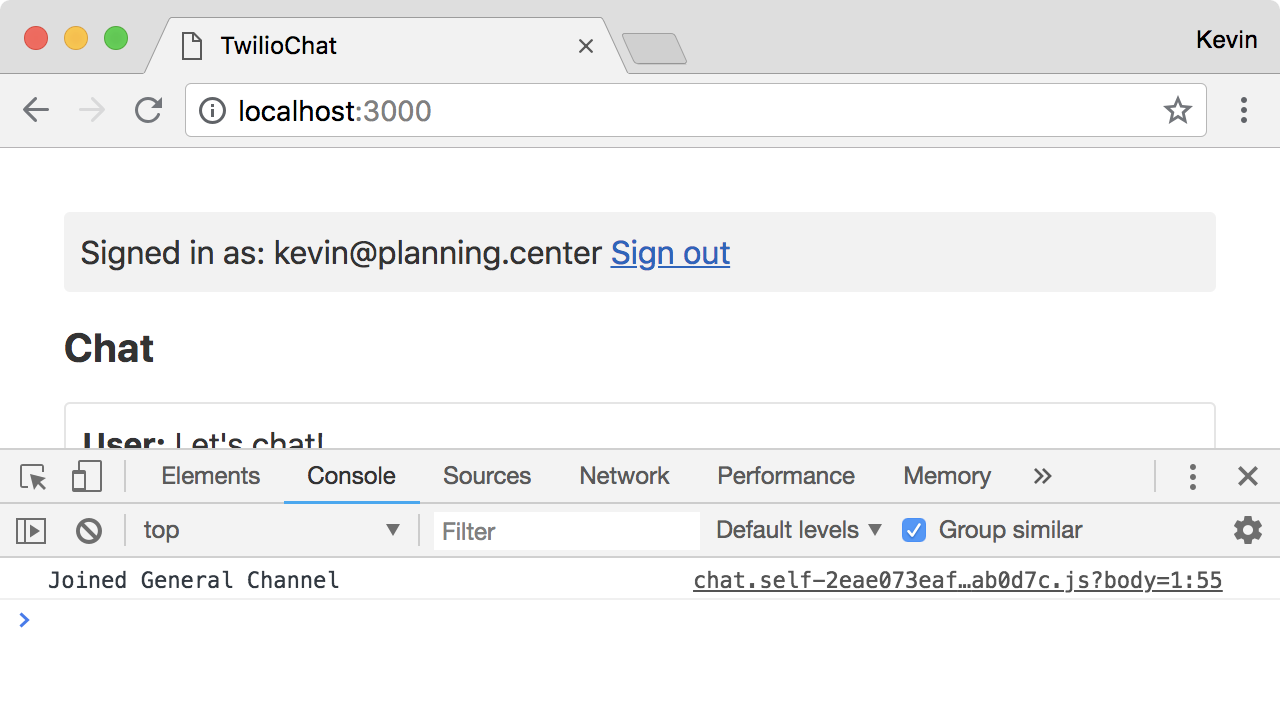Open console settings gear icon
The image size is (1280, 724).
pos(1248,530)
